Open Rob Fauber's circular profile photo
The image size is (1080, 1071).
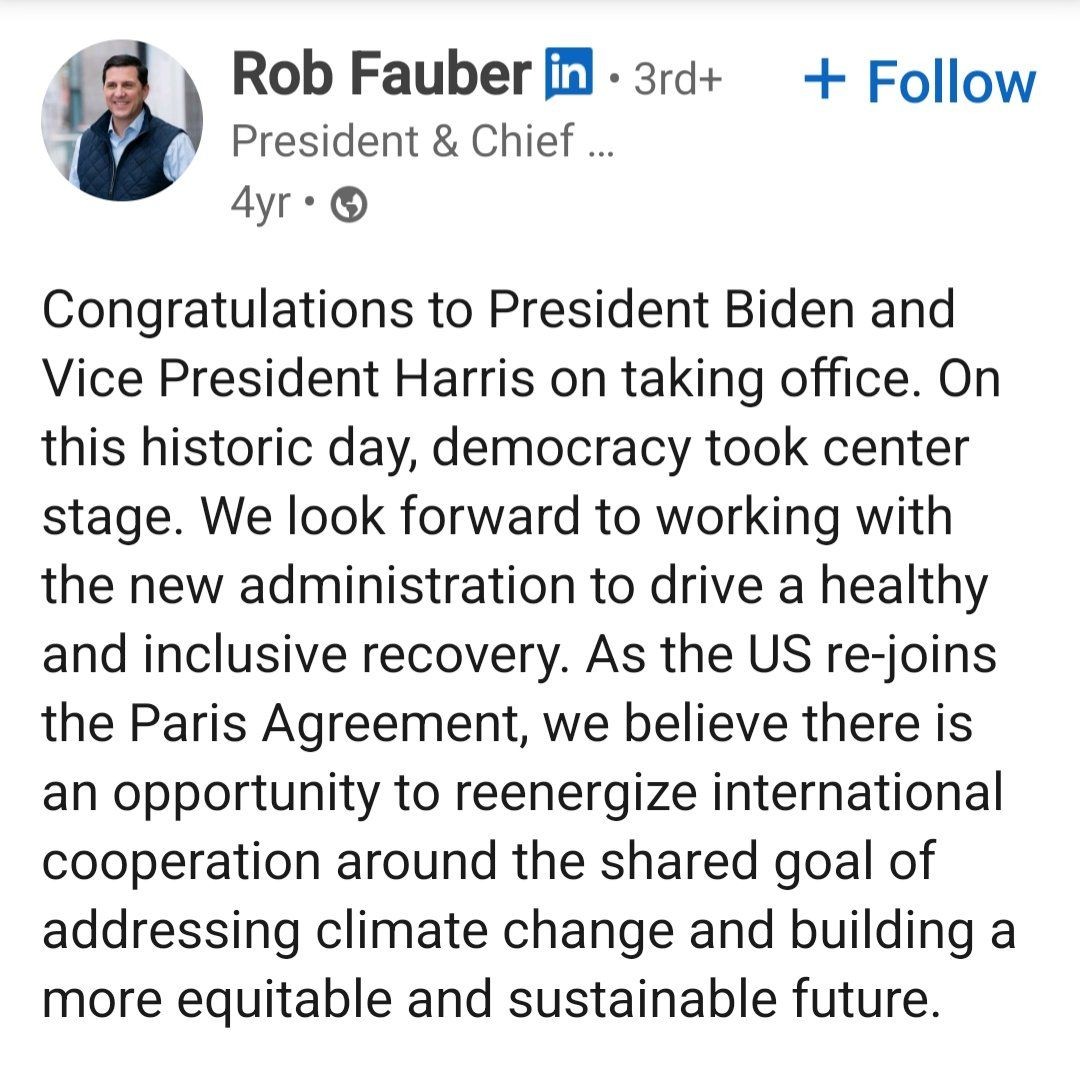(122, 121)
